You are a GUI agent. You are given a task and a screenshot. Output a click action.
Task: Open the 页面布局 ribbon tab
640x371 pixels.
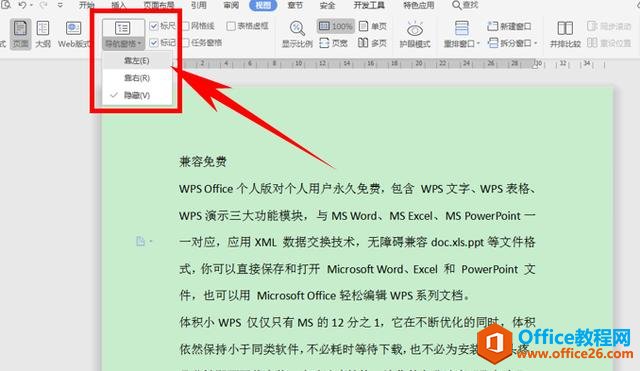pos(159,5)
